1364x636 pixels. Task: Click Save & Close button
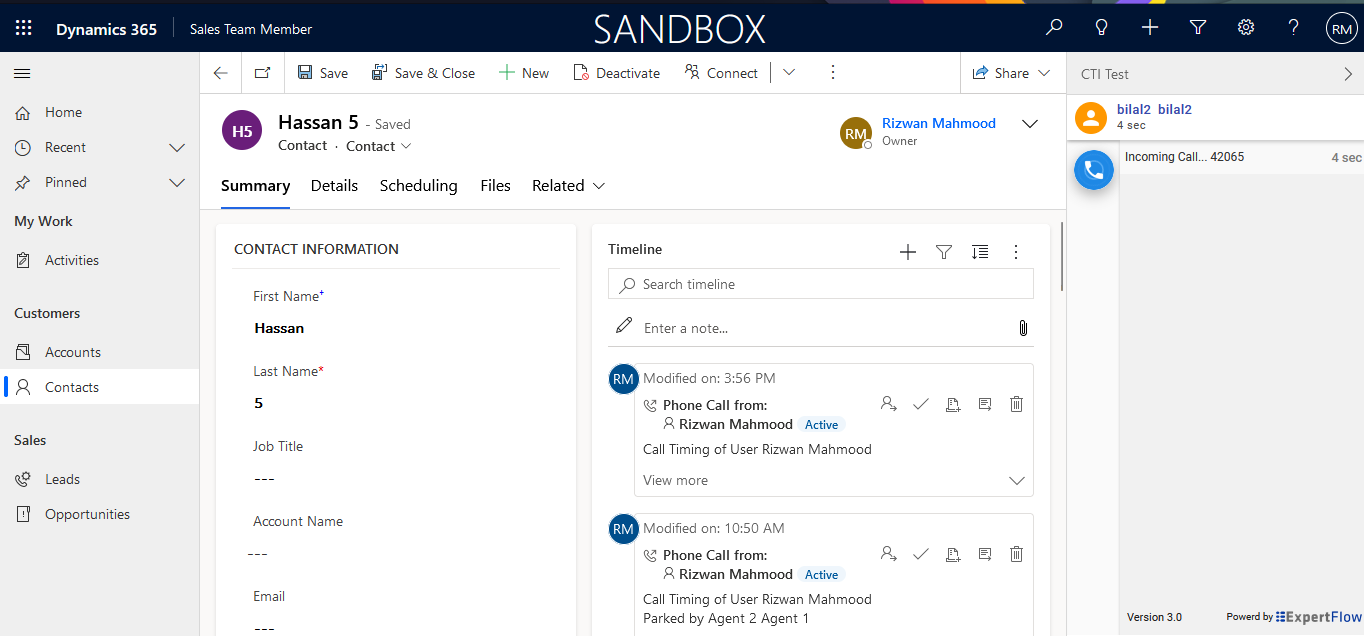(423, 73)
